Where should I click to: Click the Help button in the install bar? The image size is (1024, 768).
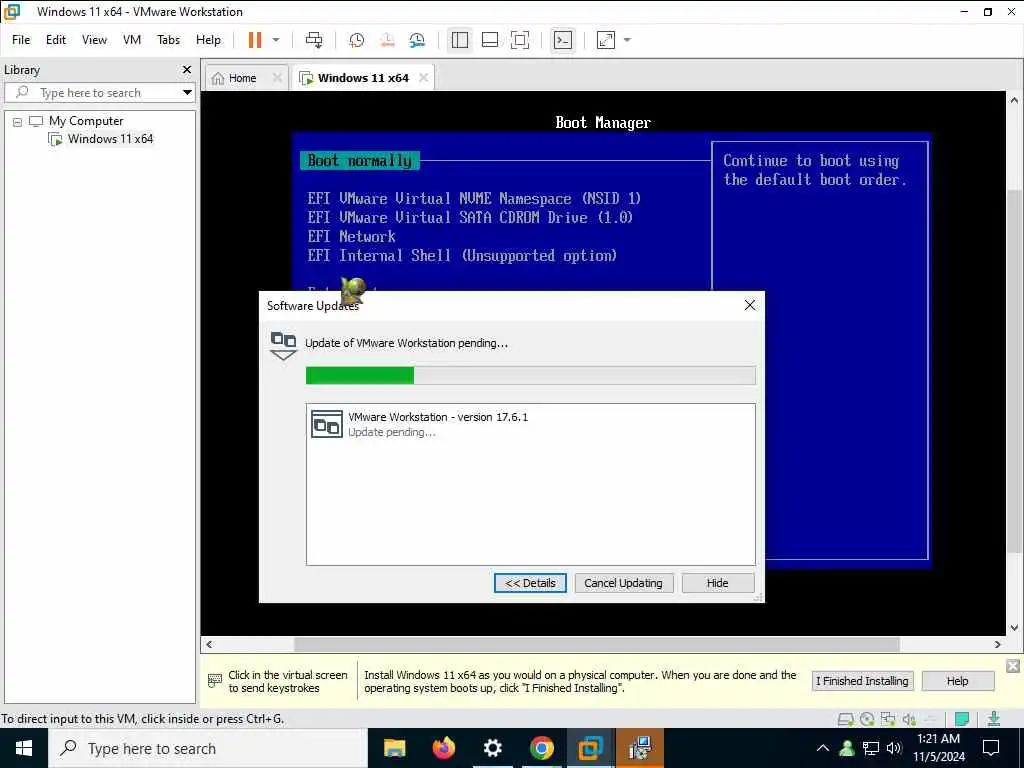957,681
